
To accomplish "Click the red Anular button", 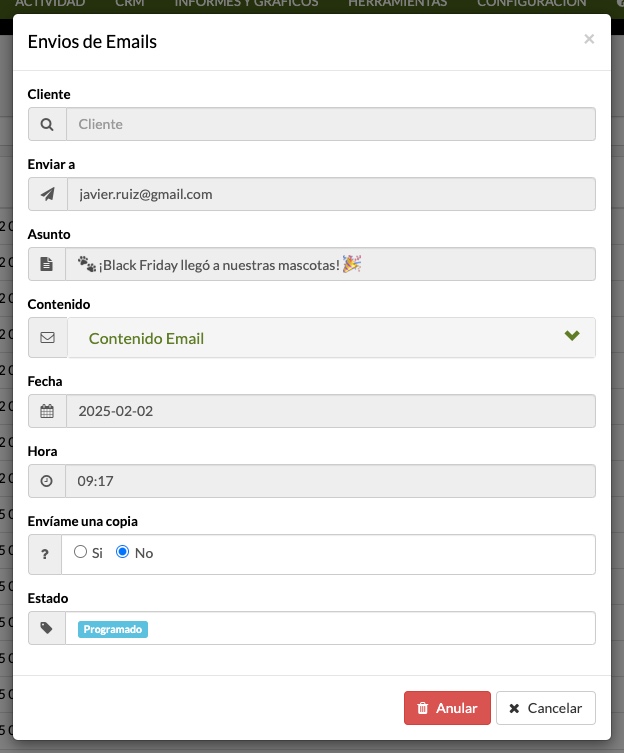I will [x=447, y=708].
